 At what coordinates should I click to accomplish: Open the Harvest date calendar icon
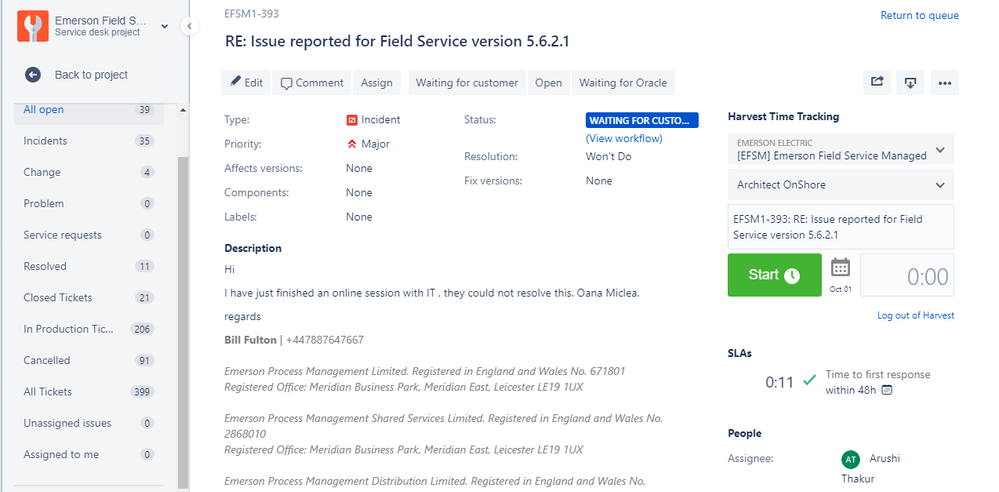pos(840,268)
